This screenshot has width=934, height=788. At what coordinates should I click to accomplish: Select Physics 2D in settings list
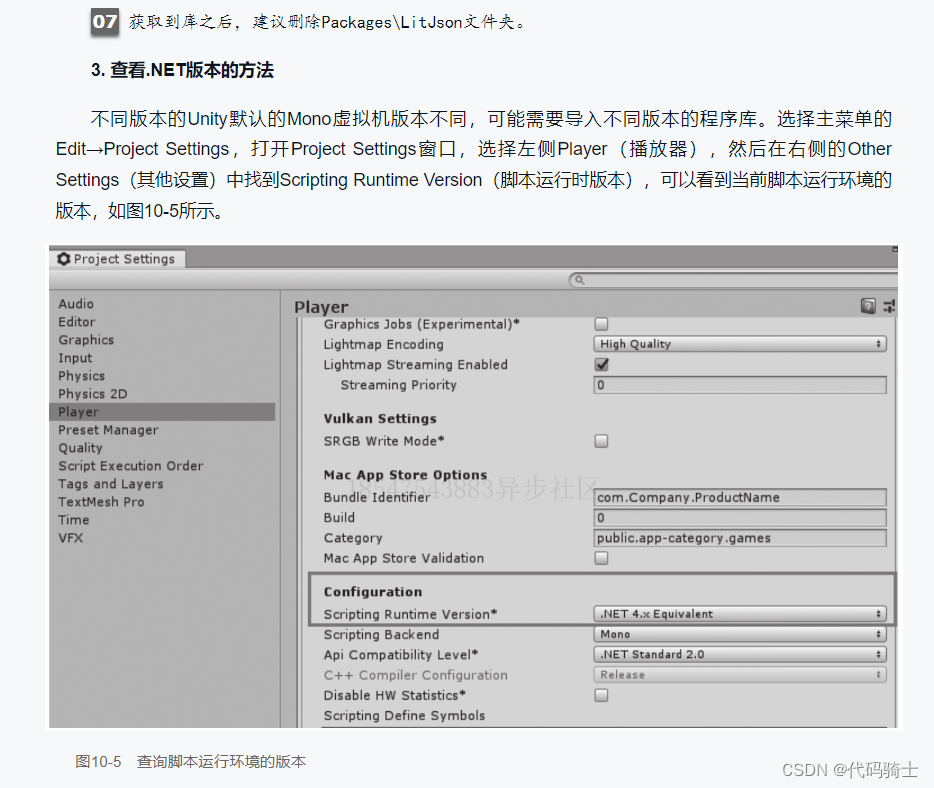(92, 394)
